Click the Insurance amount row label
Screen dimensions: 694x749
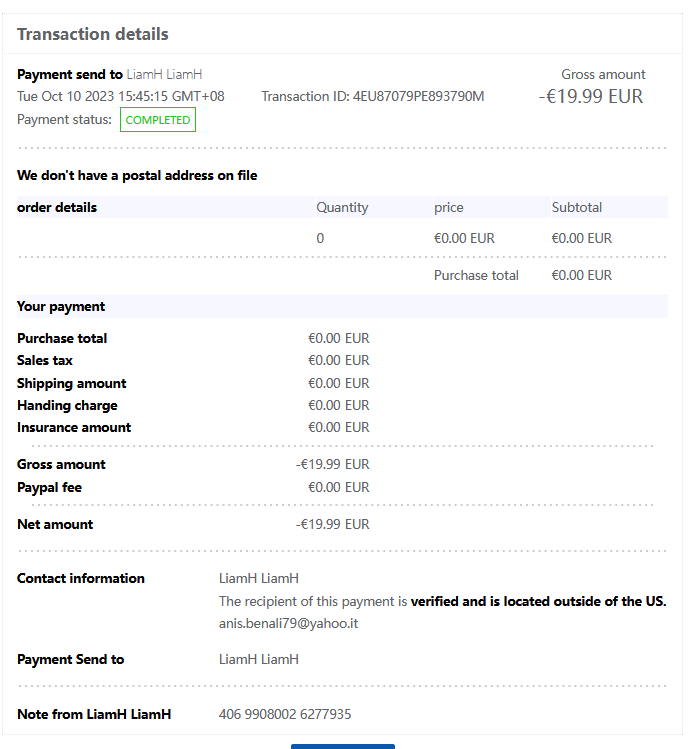(x=74, y=427)
